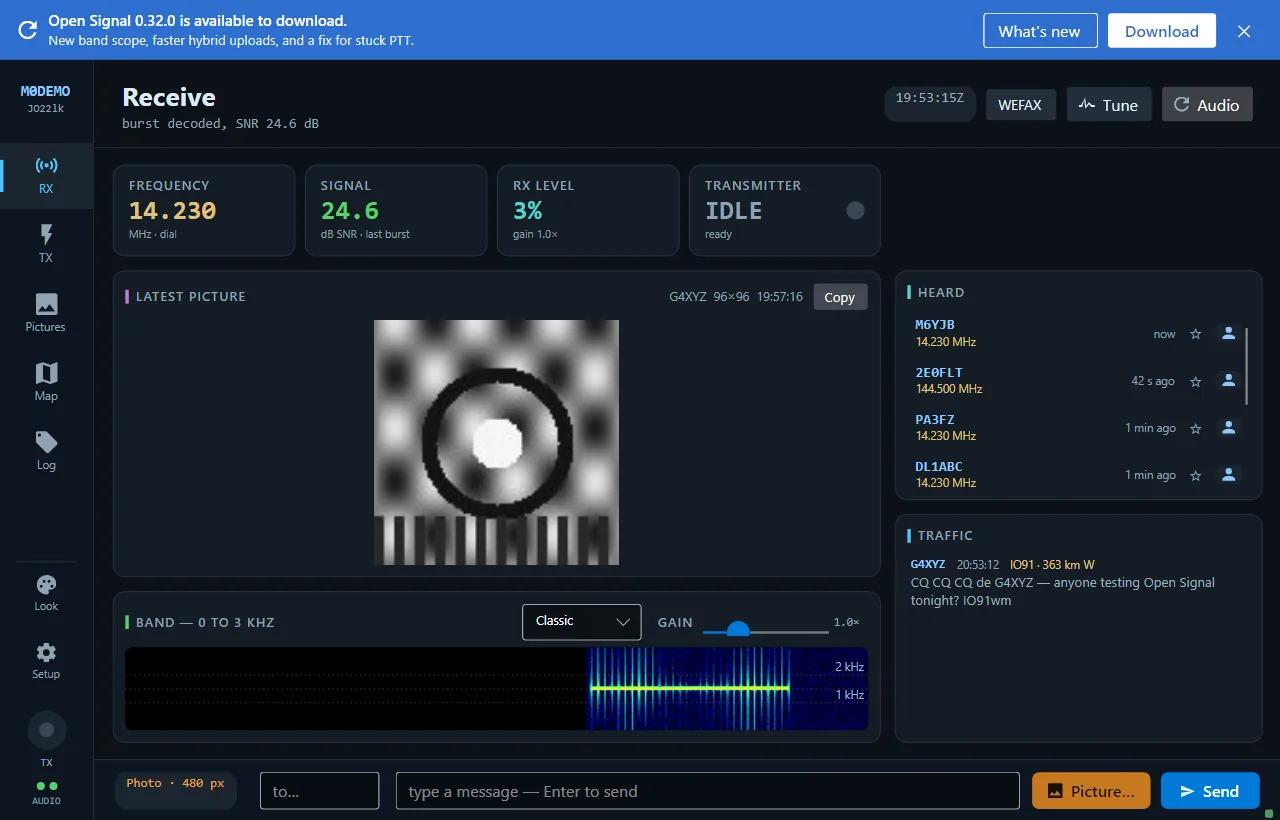
Task: Click the Audio refresh button
Action: tap(1207, 105)
